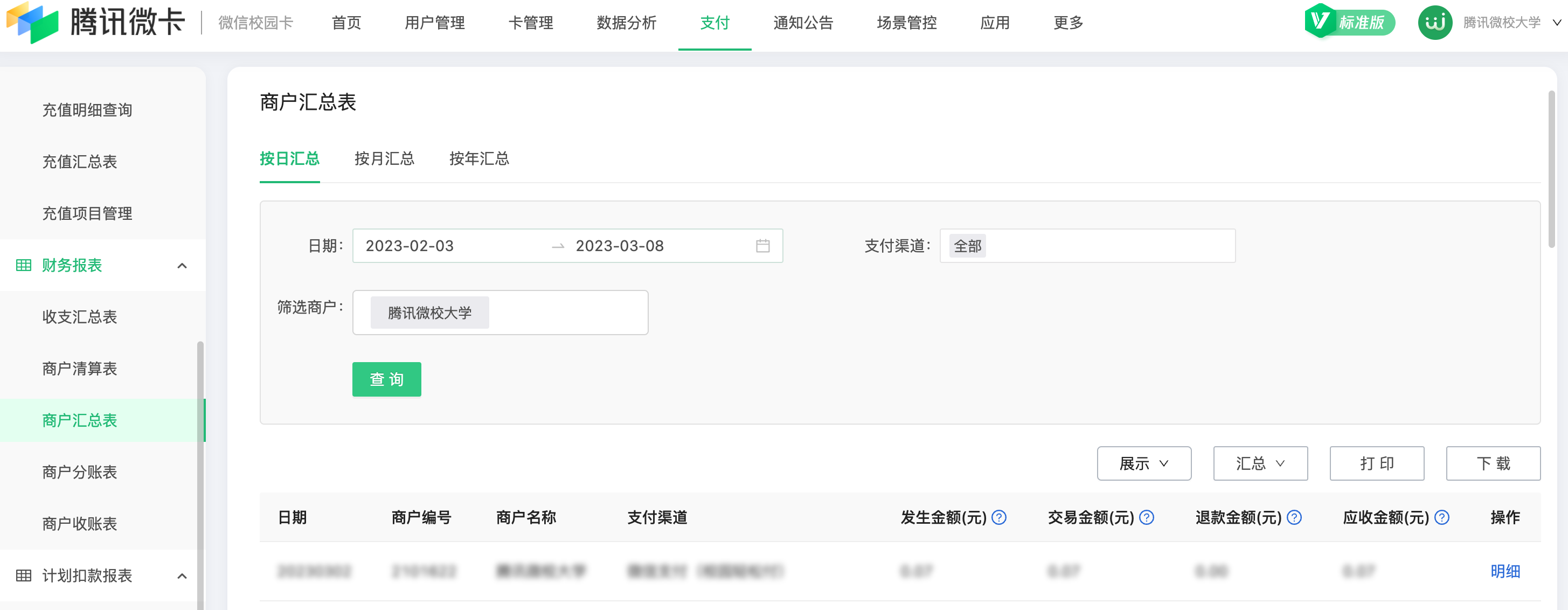Click the 全部 payment channel tag
The width and height of the screenshot is (1568, 610).
[967, 246]
